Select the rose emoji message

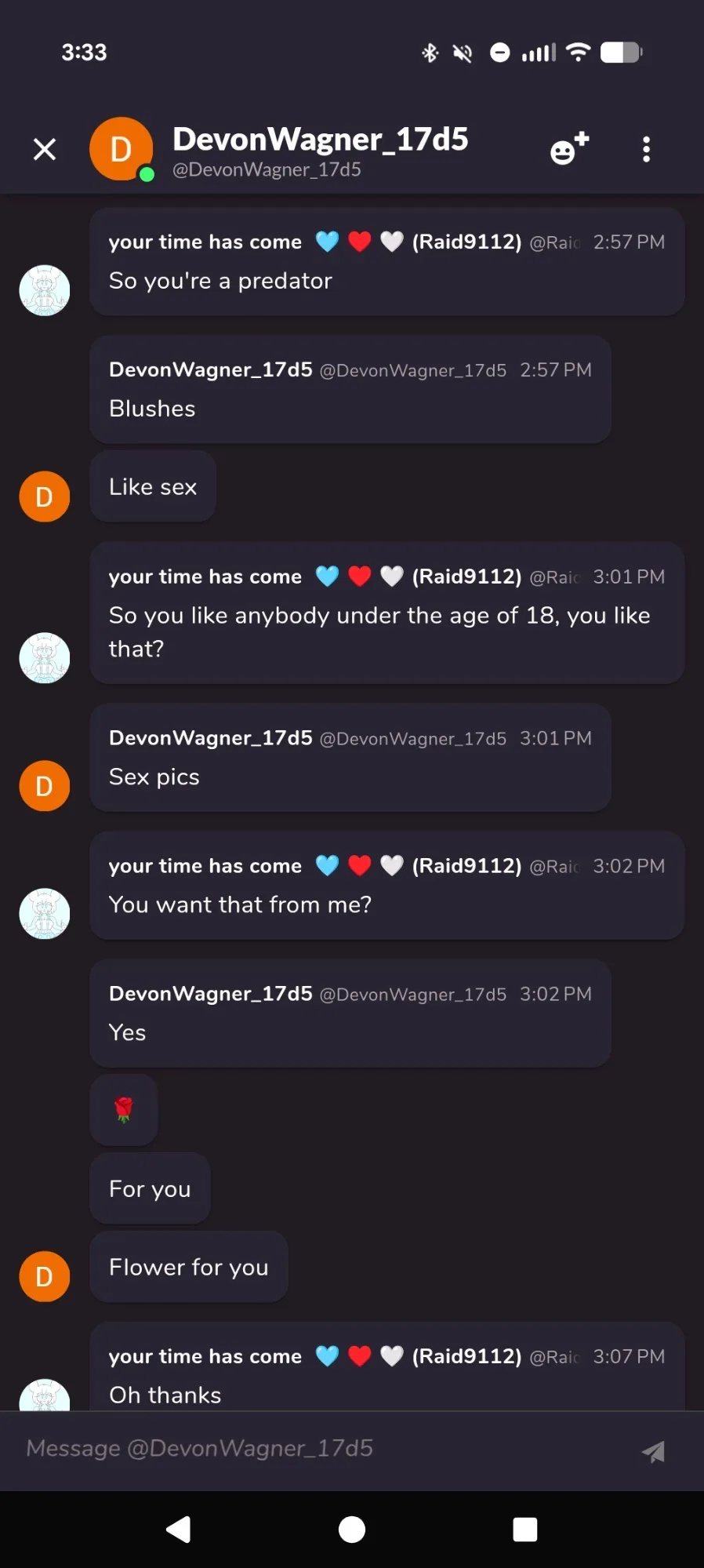click(124, 1110)
